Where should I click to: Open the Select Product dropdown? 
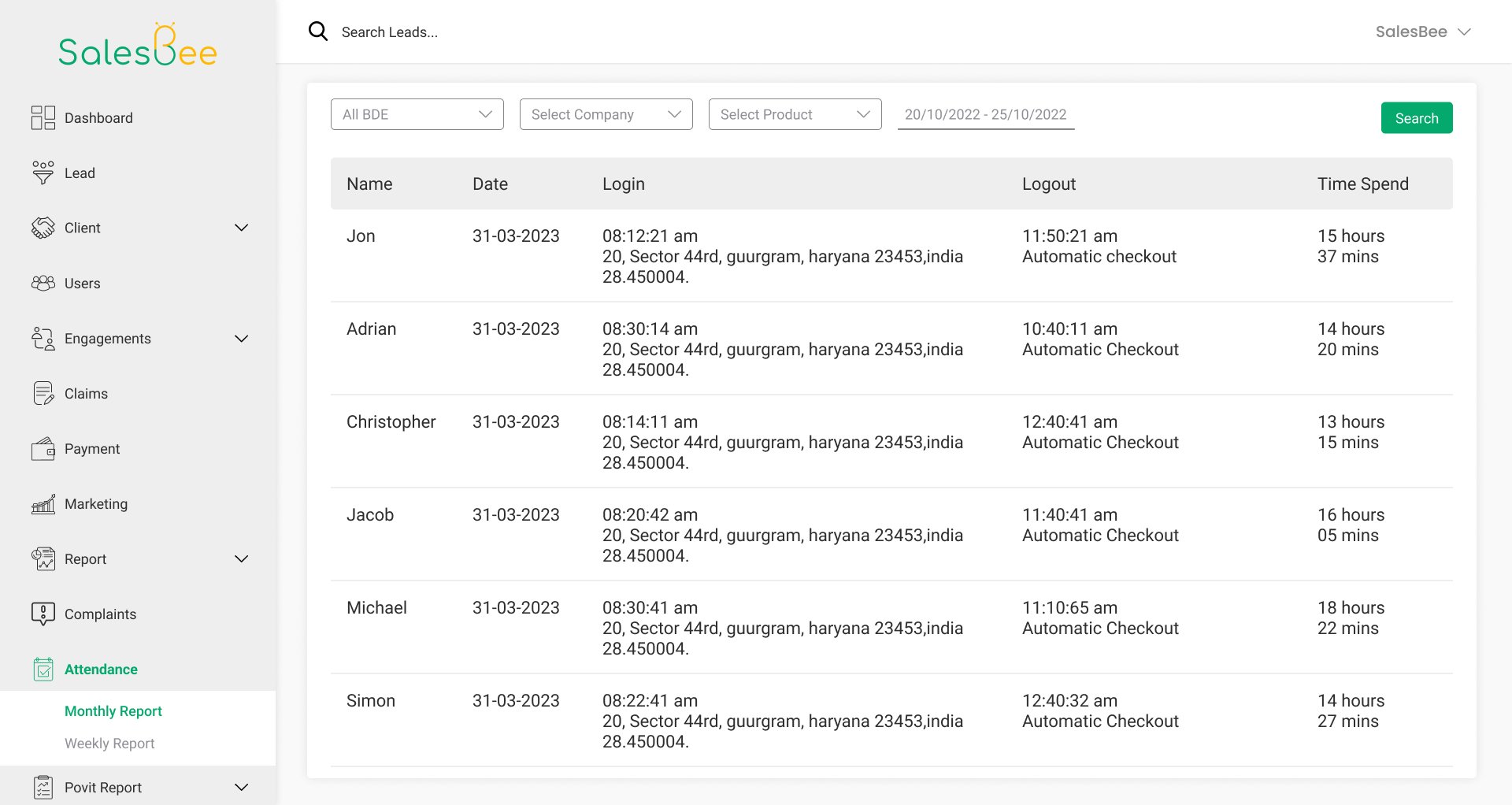(x=795, y=114)
